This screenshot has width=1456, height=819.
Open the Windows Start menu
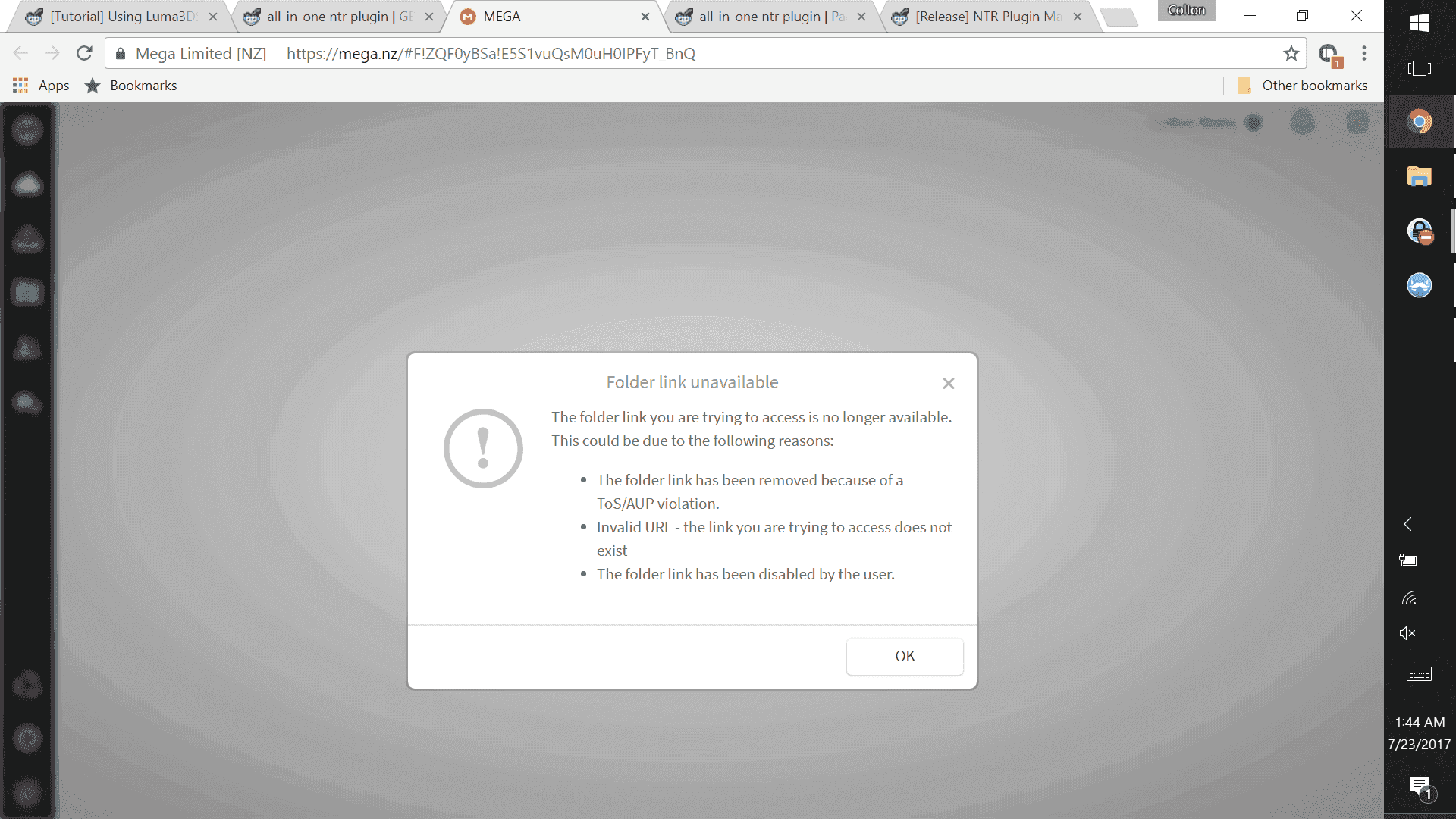click(x=1420, y=23)
